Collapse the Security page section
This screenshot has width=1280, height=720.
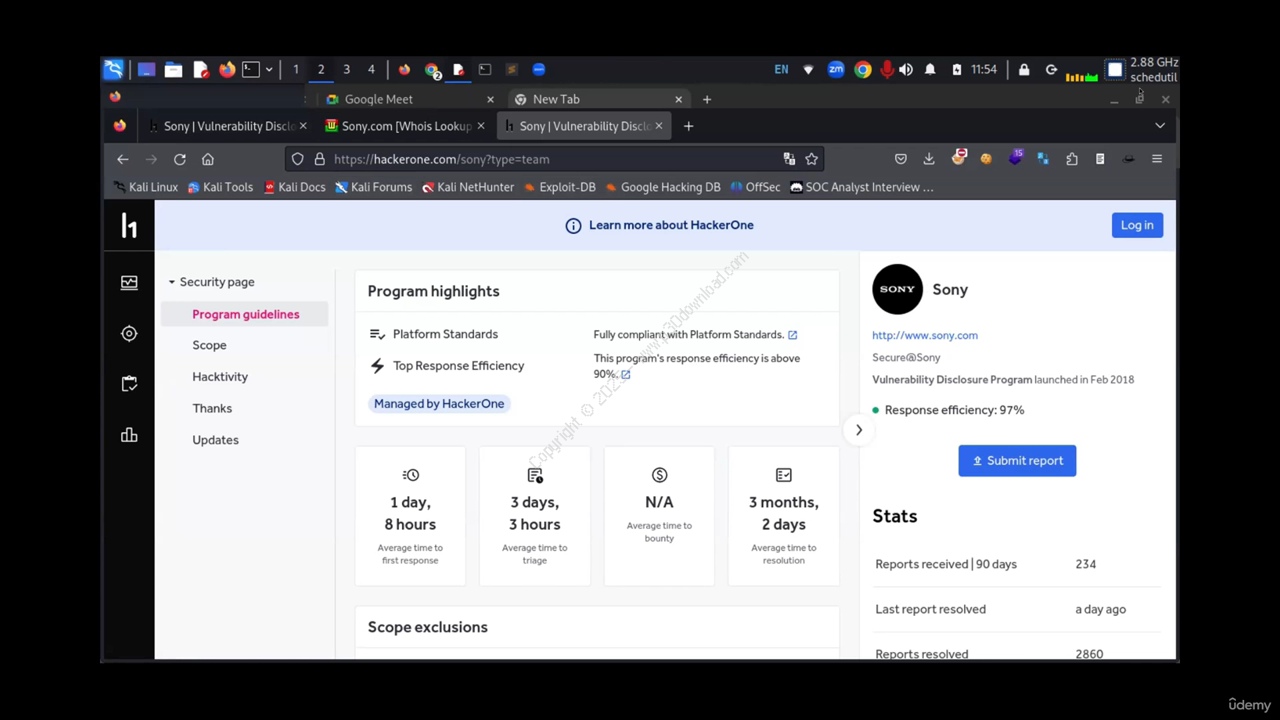click(x=172, y=282)
